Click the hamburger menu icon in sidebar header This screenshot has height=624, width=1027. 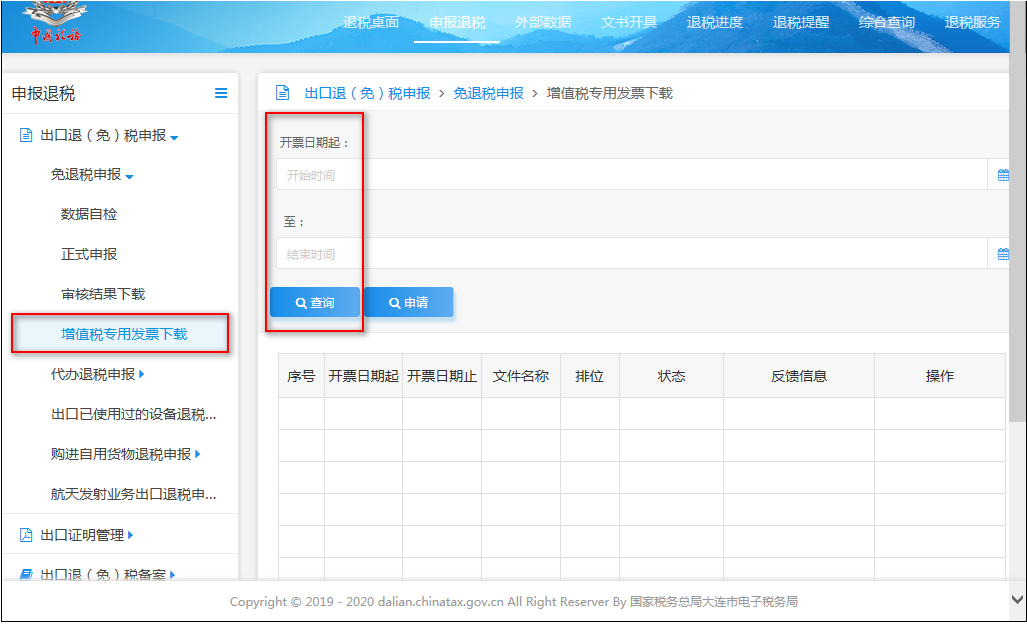point(221,93)
